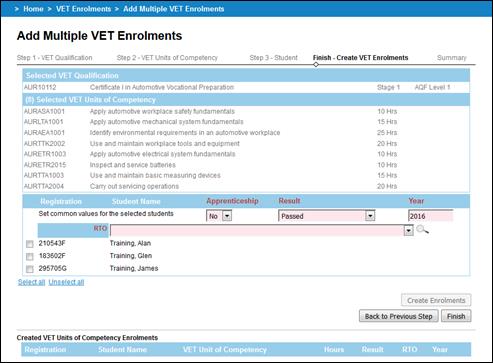
Task: Click registration number 210543F
Action: [52, 243]
